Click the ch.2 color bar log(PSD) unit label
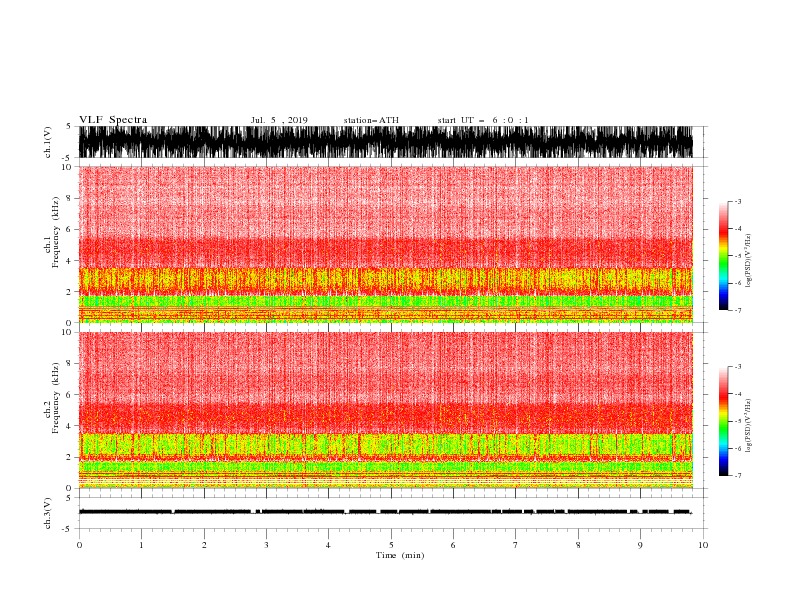The height and width of the screenshot is (612, 792). click(x=749, y=426)
